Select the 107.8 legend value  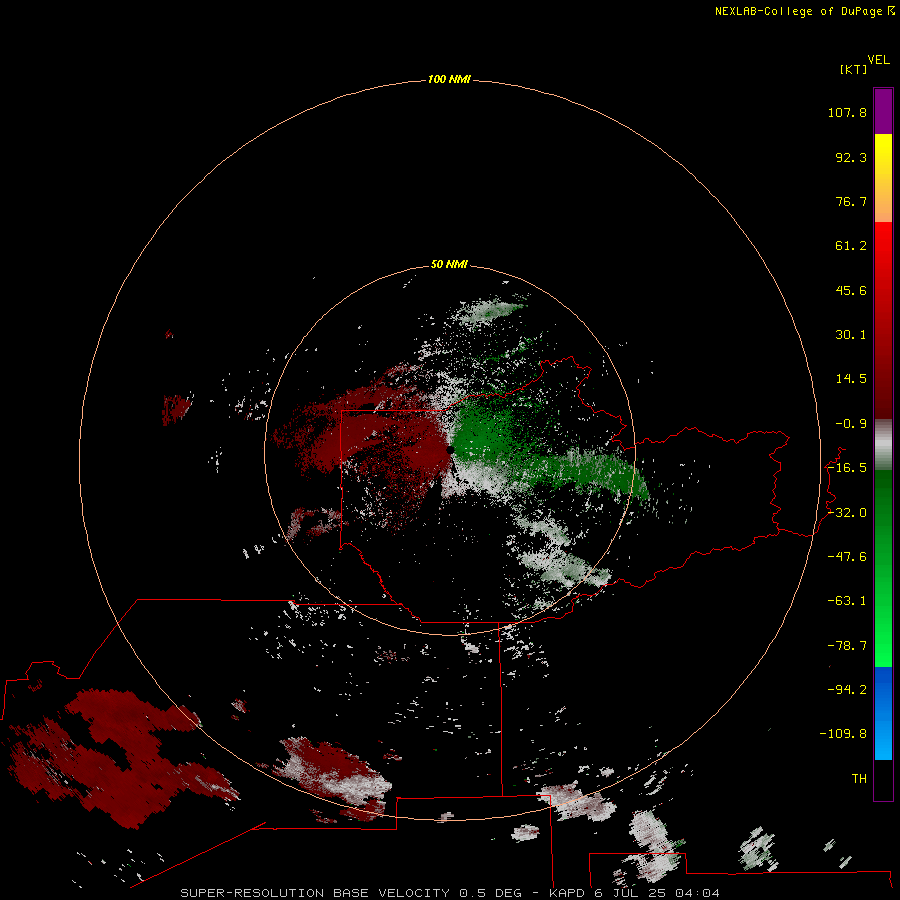point(847,112)
